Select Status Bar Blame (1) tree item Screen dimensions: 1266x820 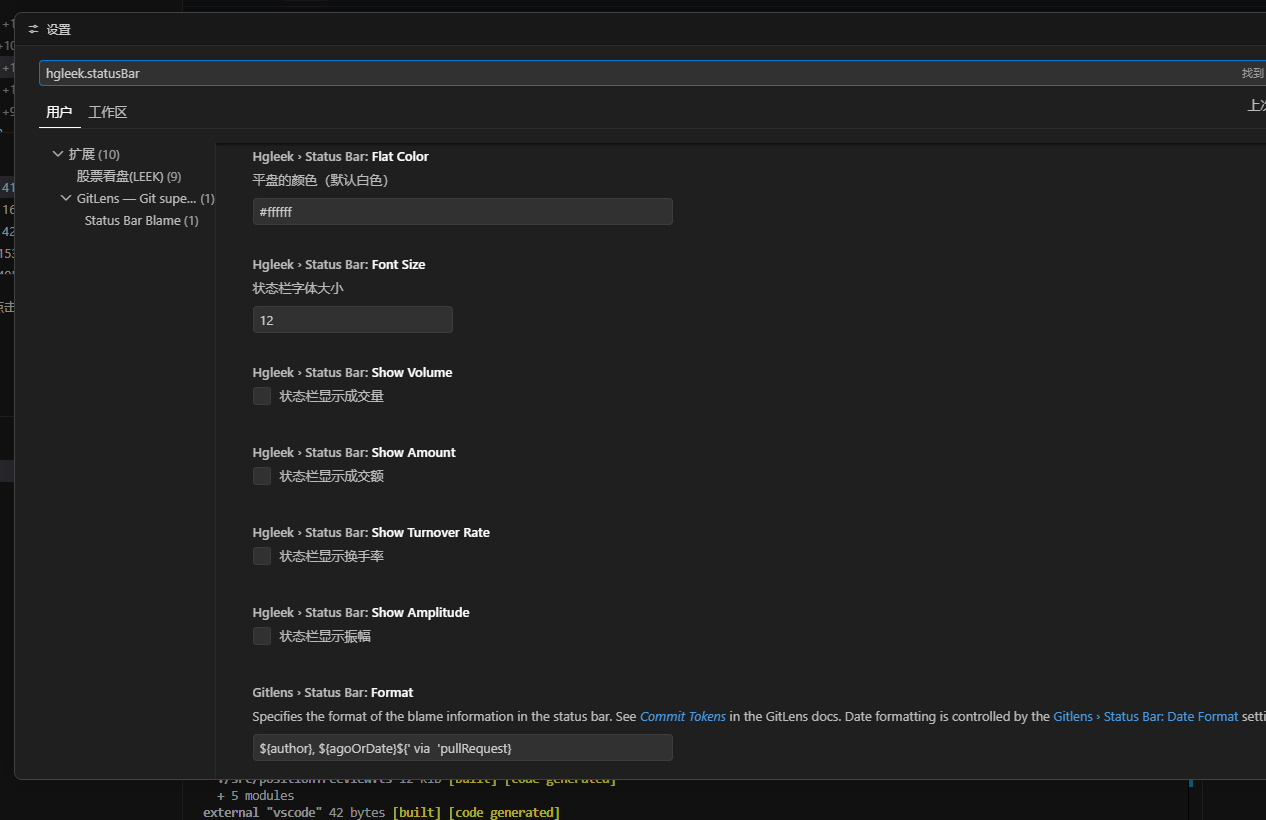[x=141, y=220]
